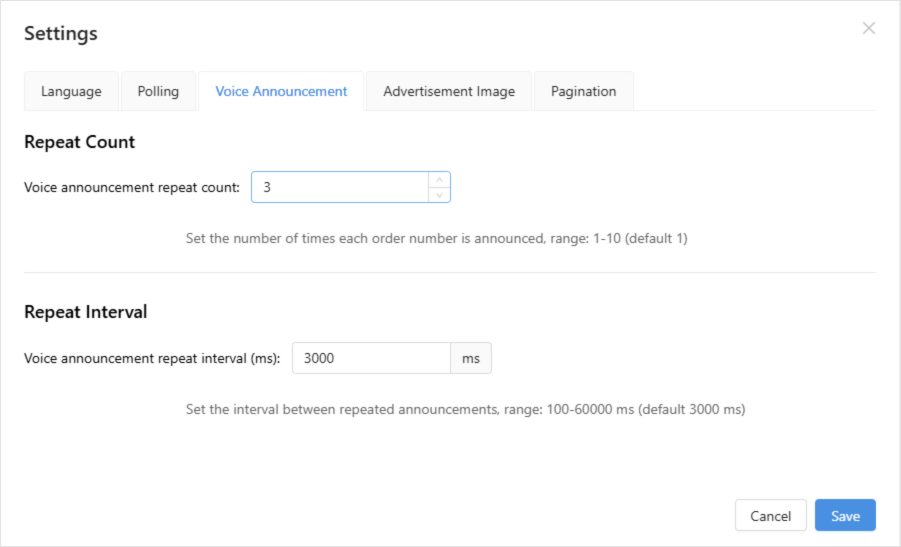The height and width of the screenshot is (547, 901).
Task: Decrease repeat count with the down arrow
Action: pyautogui.click(x=439, y=195)
